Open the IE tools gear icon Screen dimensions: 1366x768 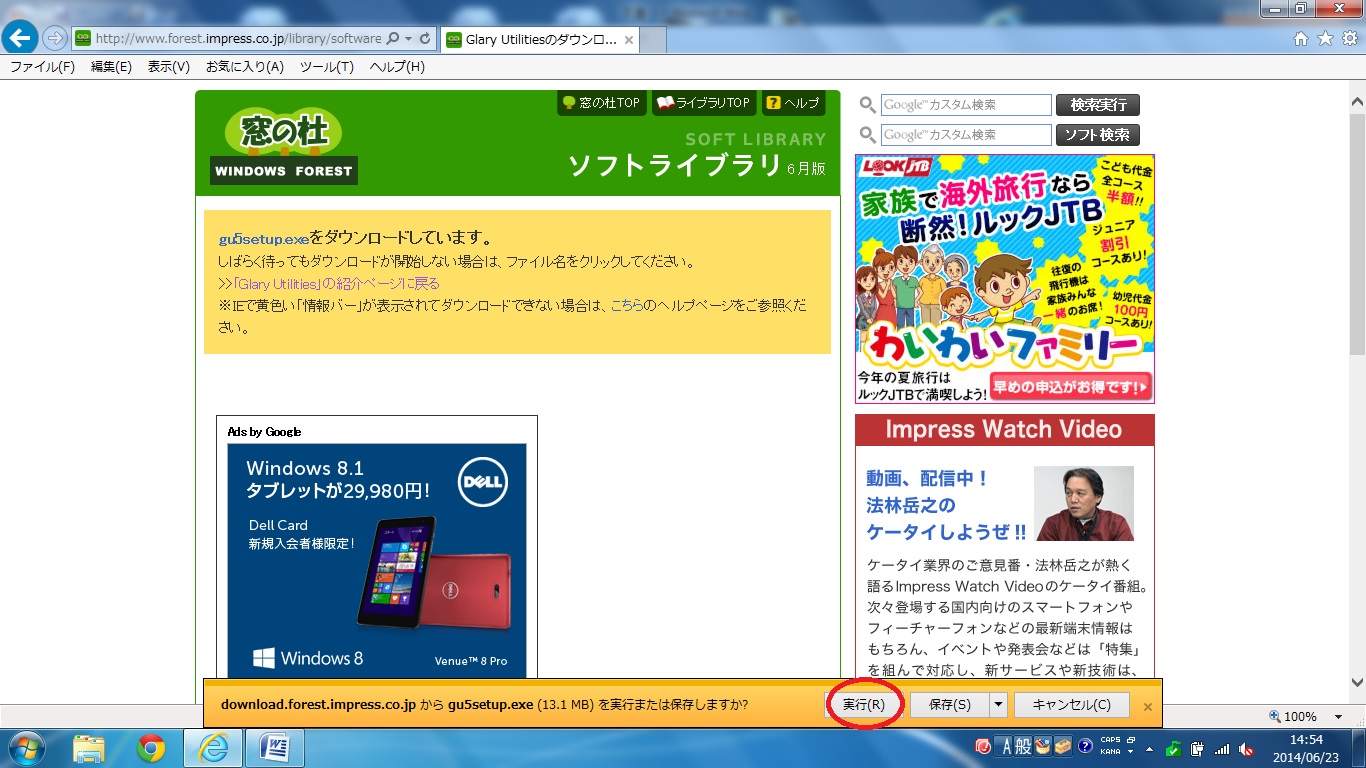click(1349, 39)
